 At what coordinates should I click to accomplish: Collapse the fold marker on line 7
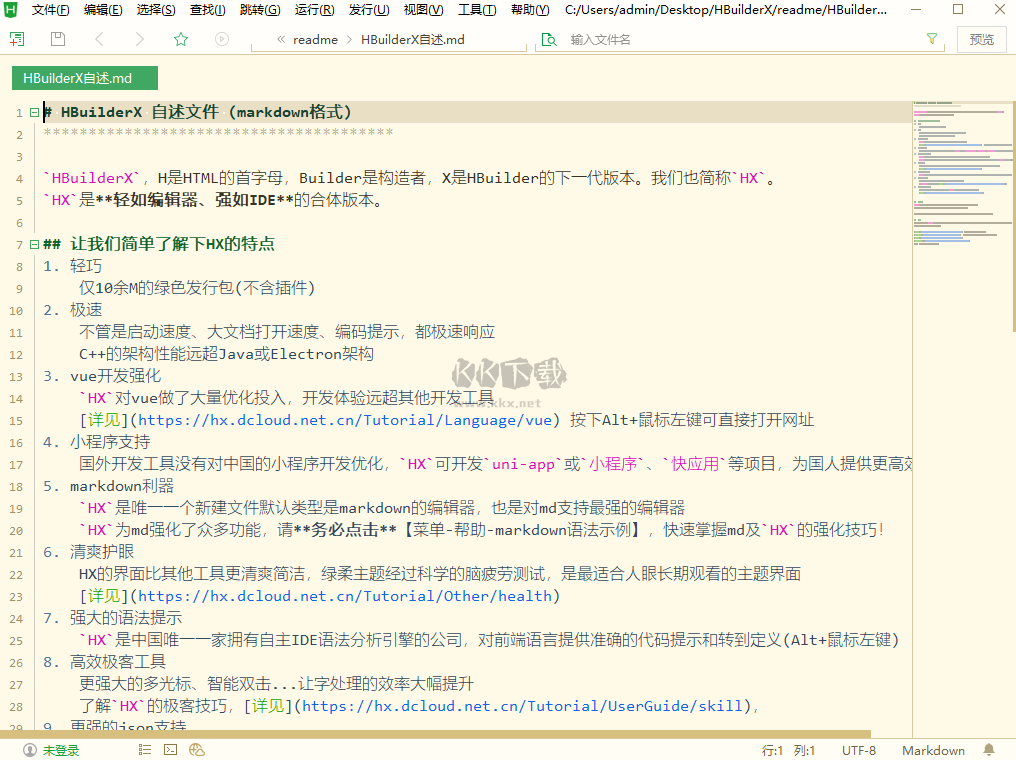[x=33, y=243]
